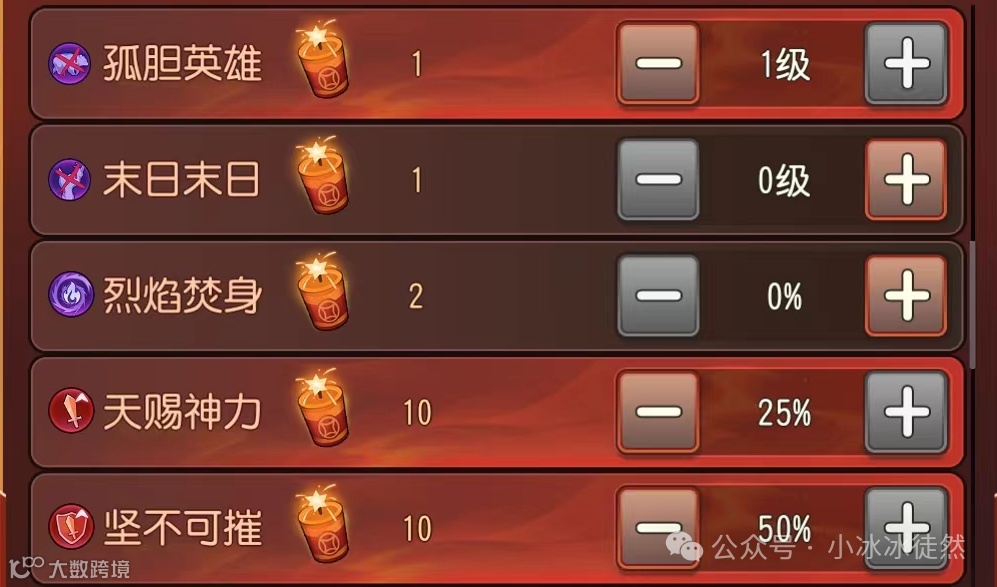Viewport: 997px width, 587px height.
Task: Increase 孤胆英雄 level with plus button
Action: tap(906, 63)
